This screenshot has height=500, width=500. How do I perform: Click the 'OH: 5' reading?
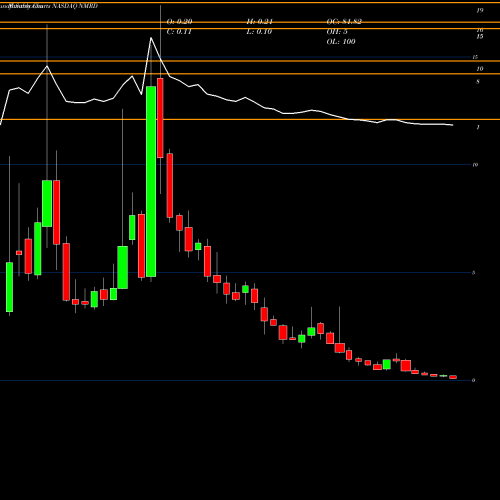337,32
